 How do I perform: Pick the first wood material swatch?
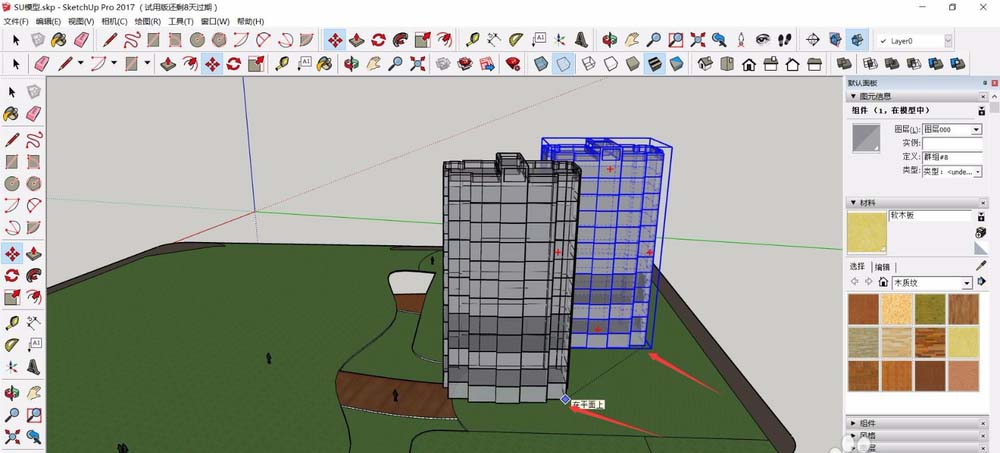[x=863, y=309]
